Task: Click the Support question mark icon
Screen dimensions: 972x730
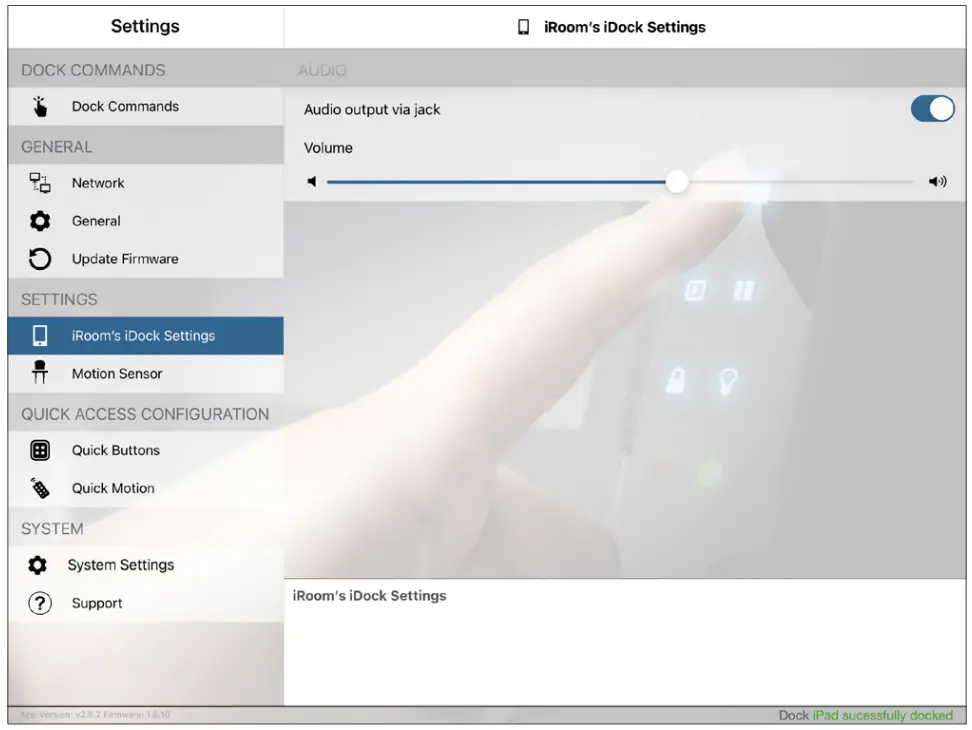Action: point(39,602)
